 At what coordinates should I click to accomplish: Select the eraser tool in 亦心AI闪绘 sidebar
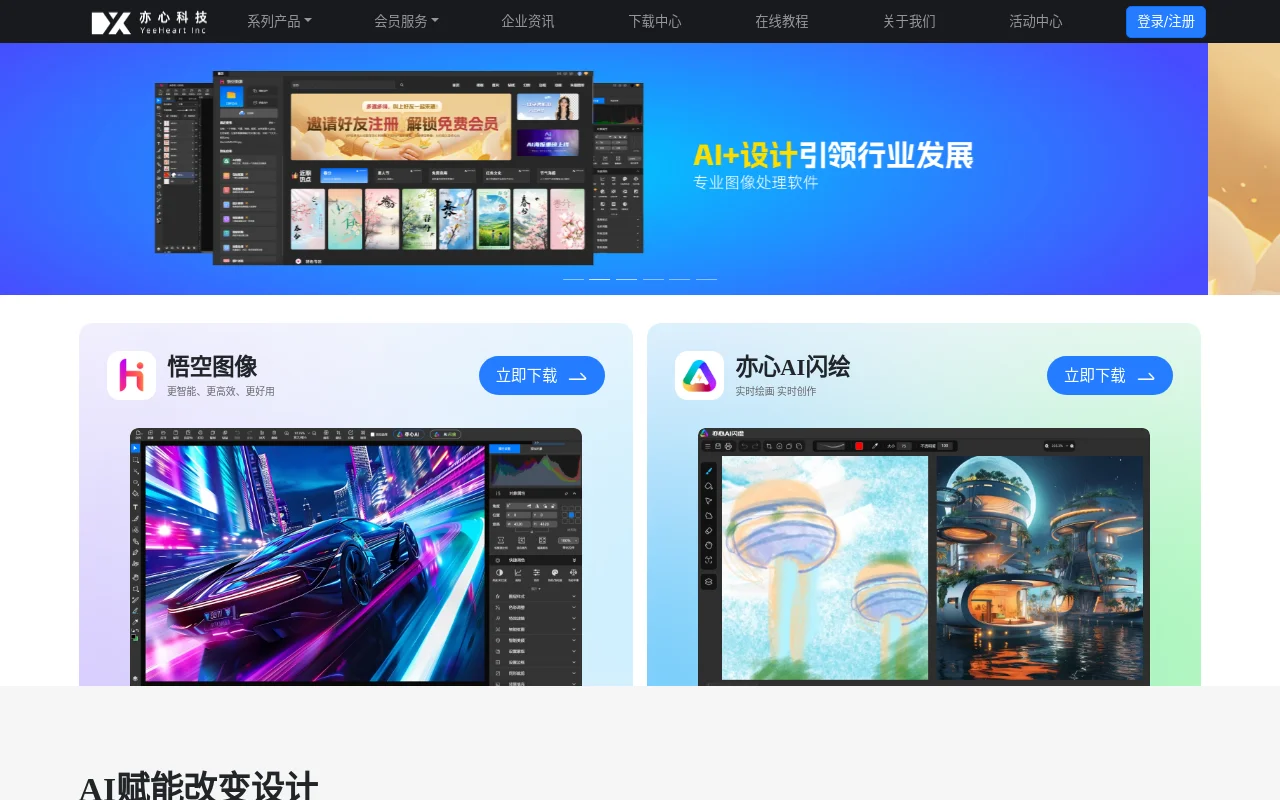[708, 530]
